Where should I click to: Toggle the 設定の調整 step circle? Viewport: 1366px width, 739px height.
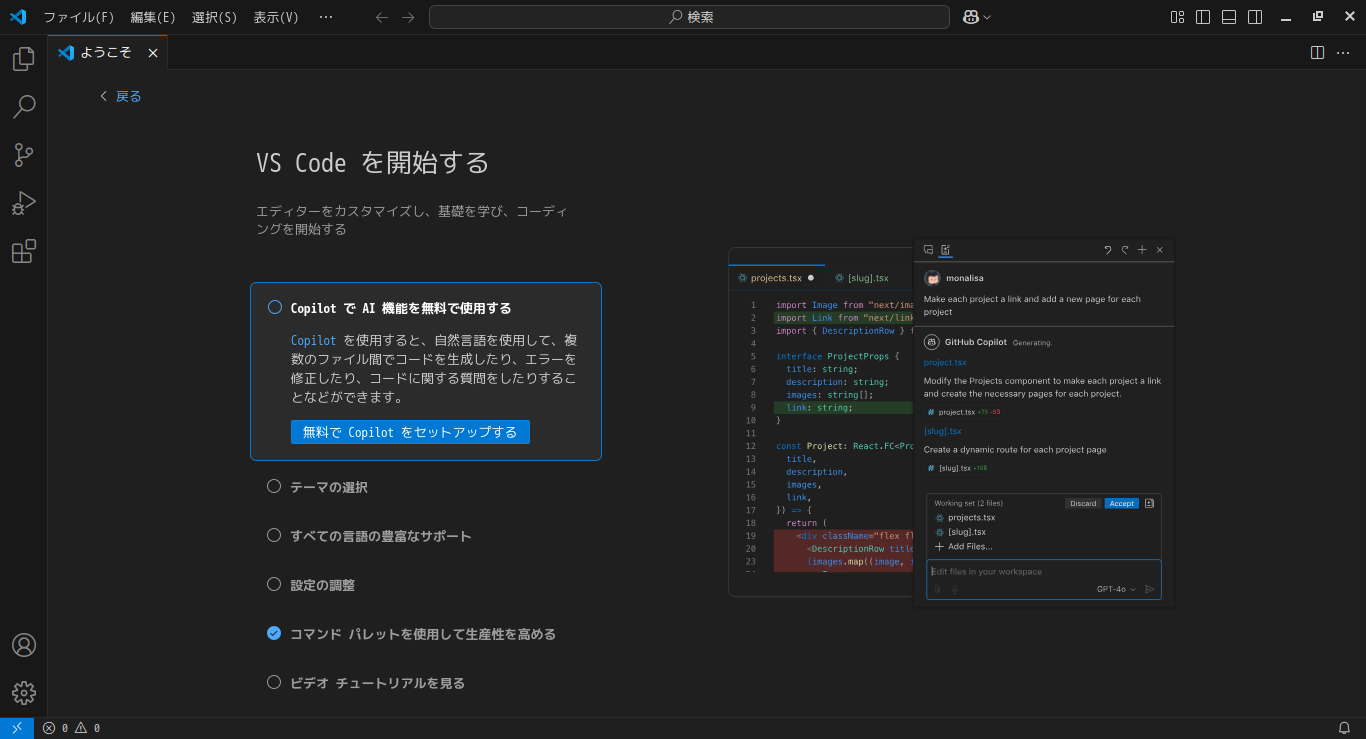pyautogui.click(x=274, y=584)
